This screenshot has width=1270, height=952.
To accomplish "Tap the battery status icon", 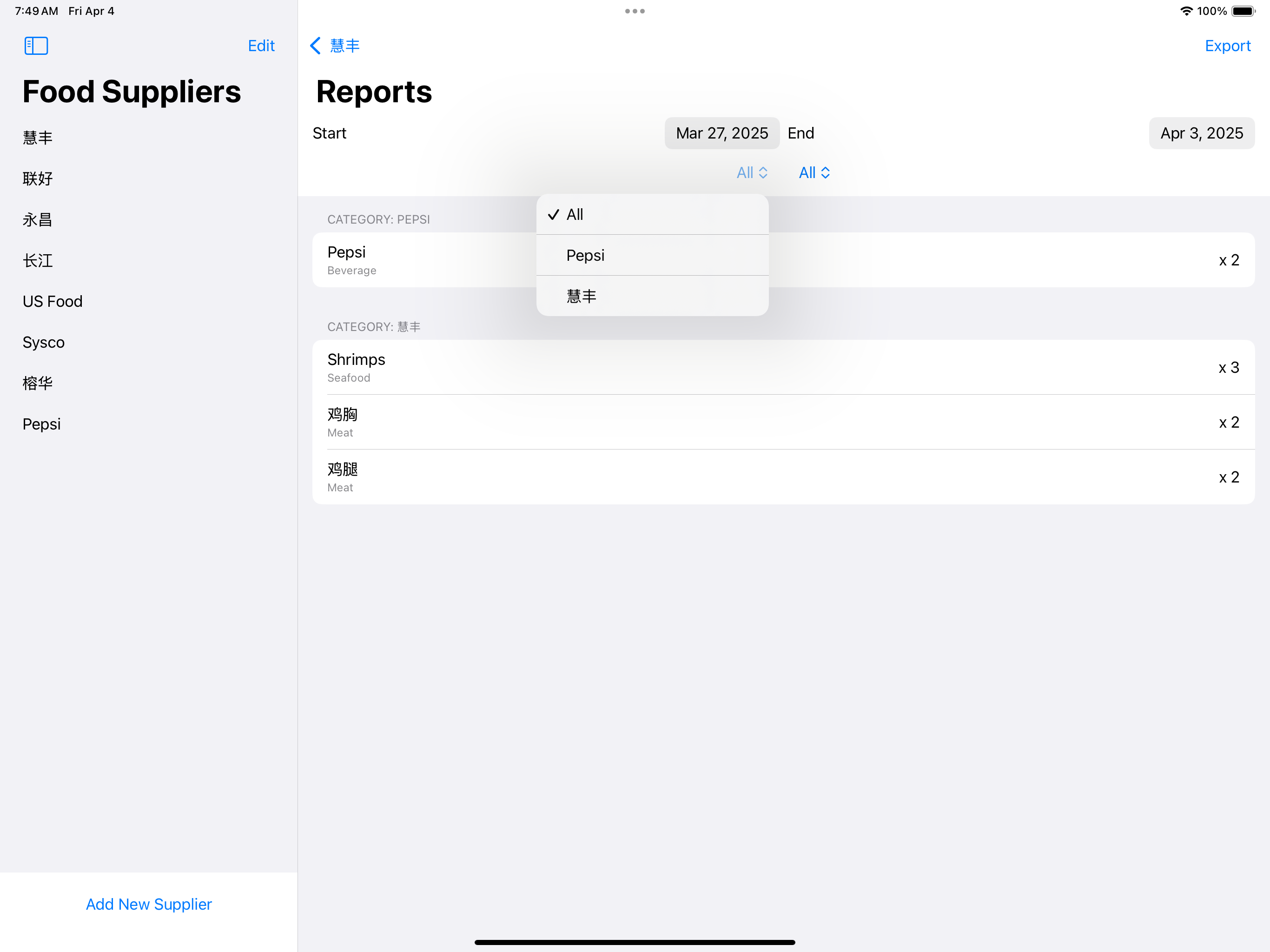I will (x=1244, y=11).
